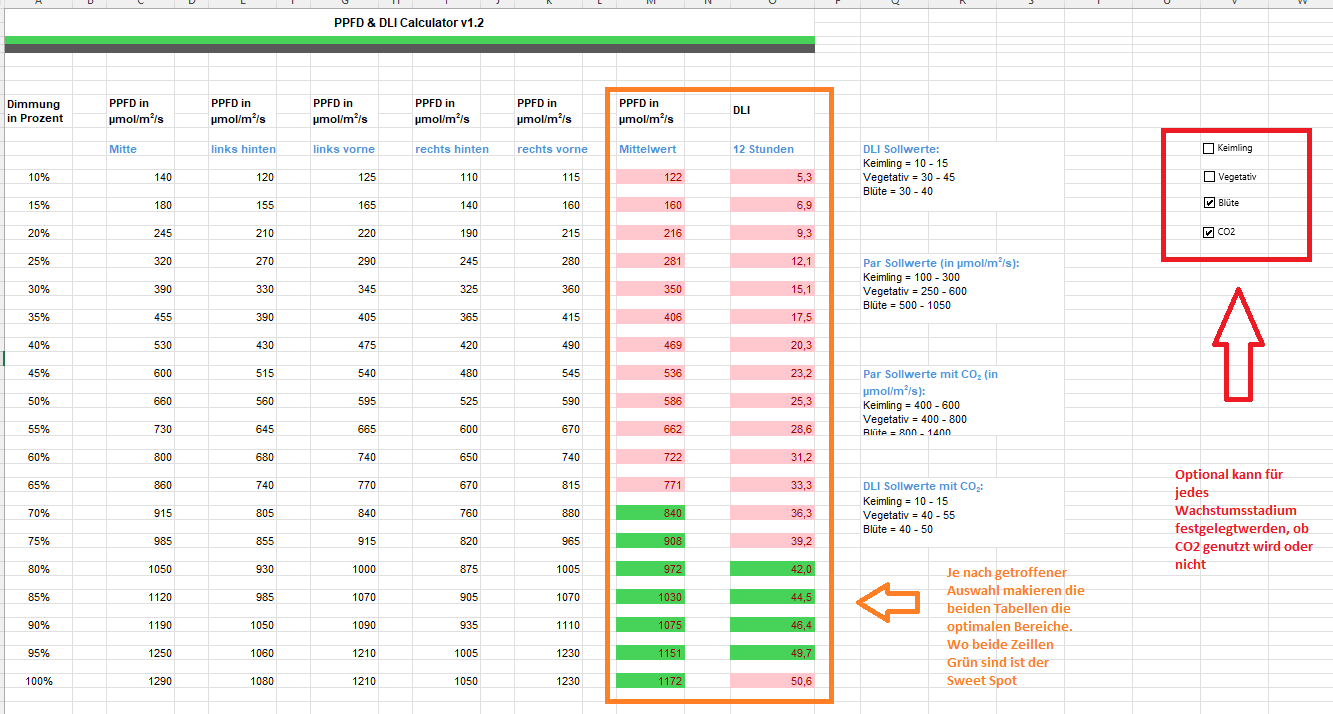Screen dimensions: 1333x714
Task: Disable the CO2 checkbox
Action: 1208,233
